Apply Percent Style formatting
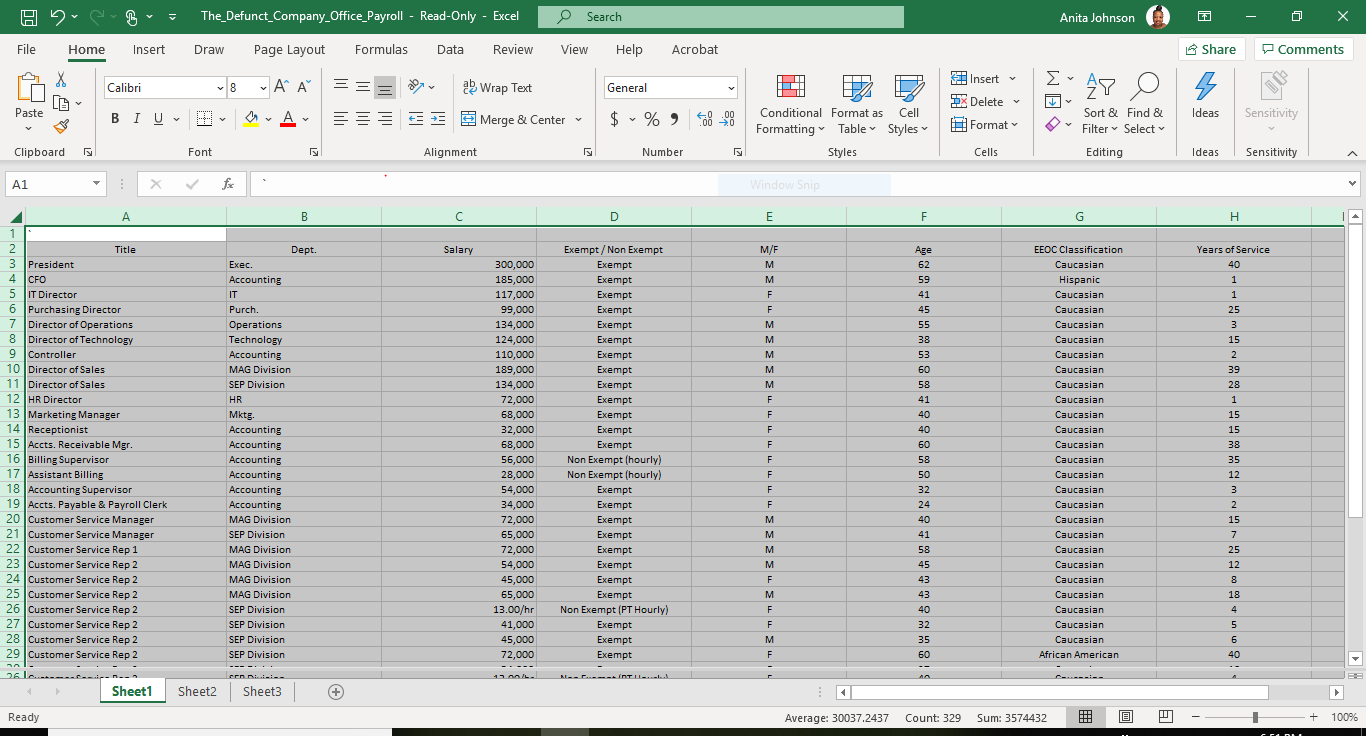The height and width of the screenshot is (736, 1366). point(651,118)
